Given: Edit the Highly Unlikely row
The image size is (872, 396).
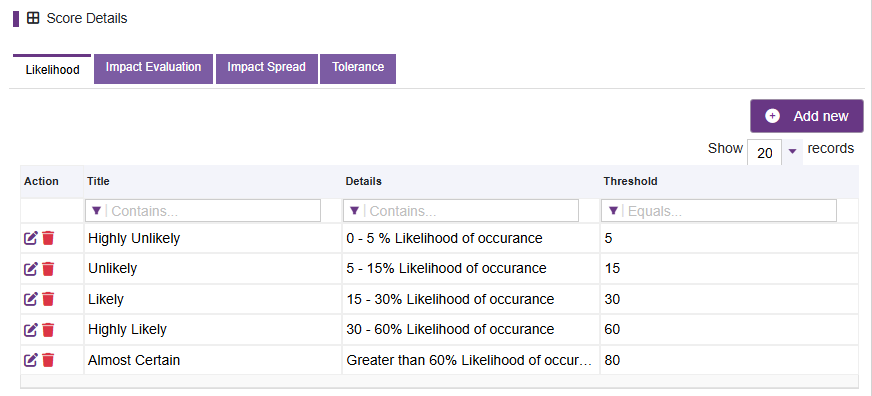Looking at the screenshot, I should (31, 239).
